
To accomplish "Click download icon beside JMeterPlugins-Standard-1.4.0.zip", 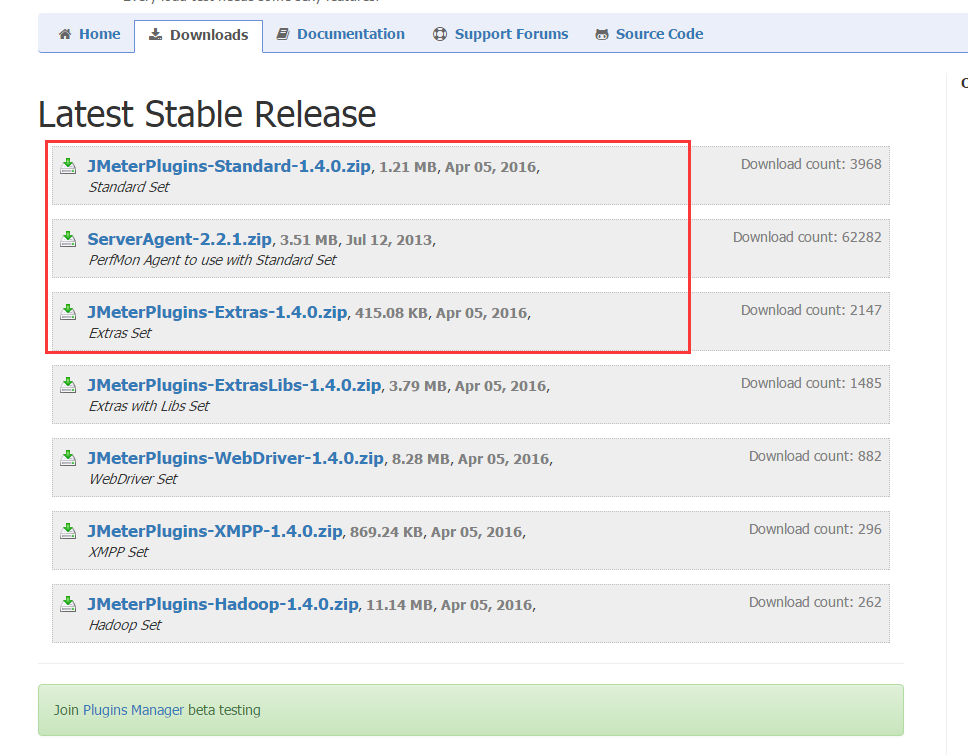I will 68,166.
